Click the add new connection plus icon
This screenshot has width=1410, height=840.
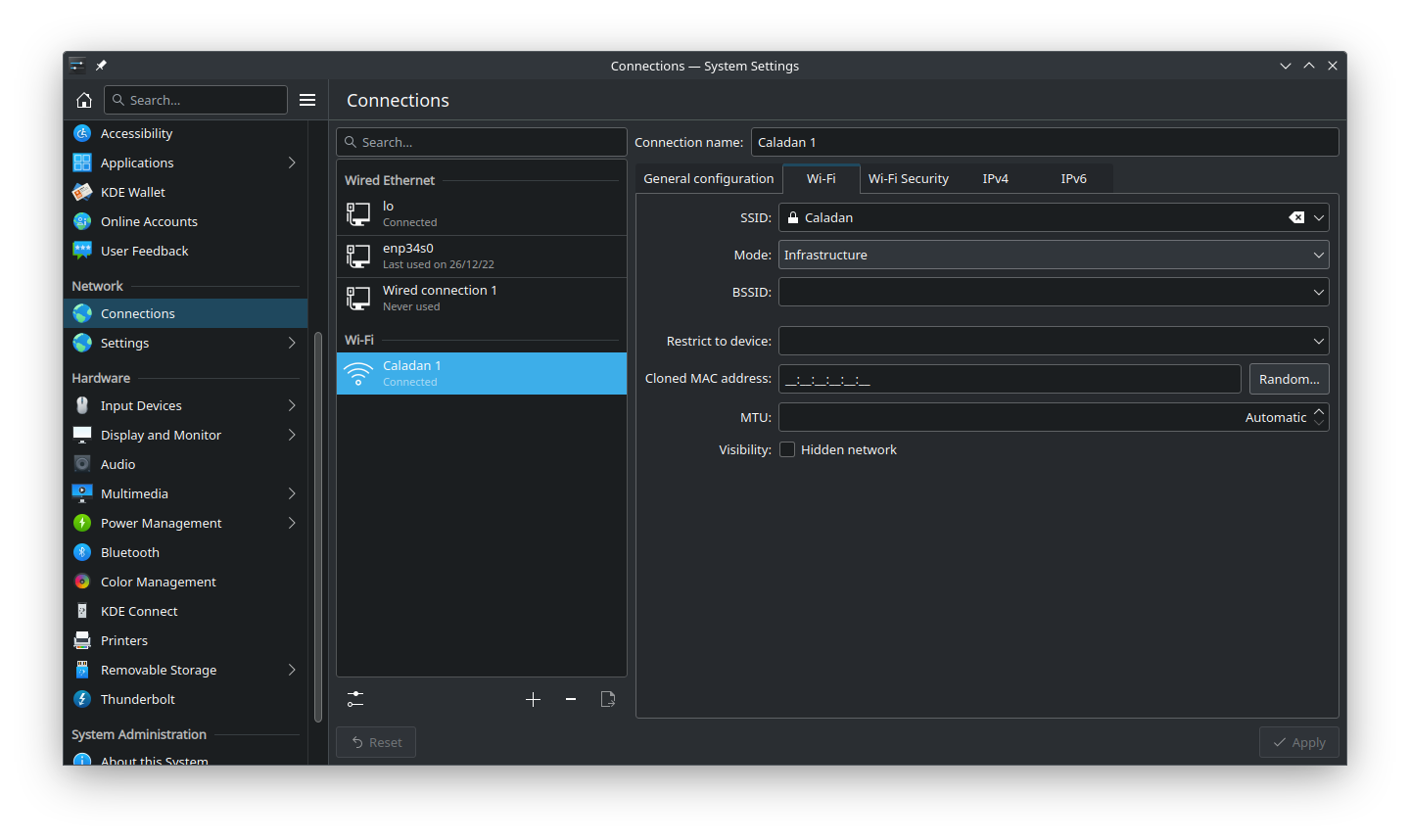[x=533, y=699]
